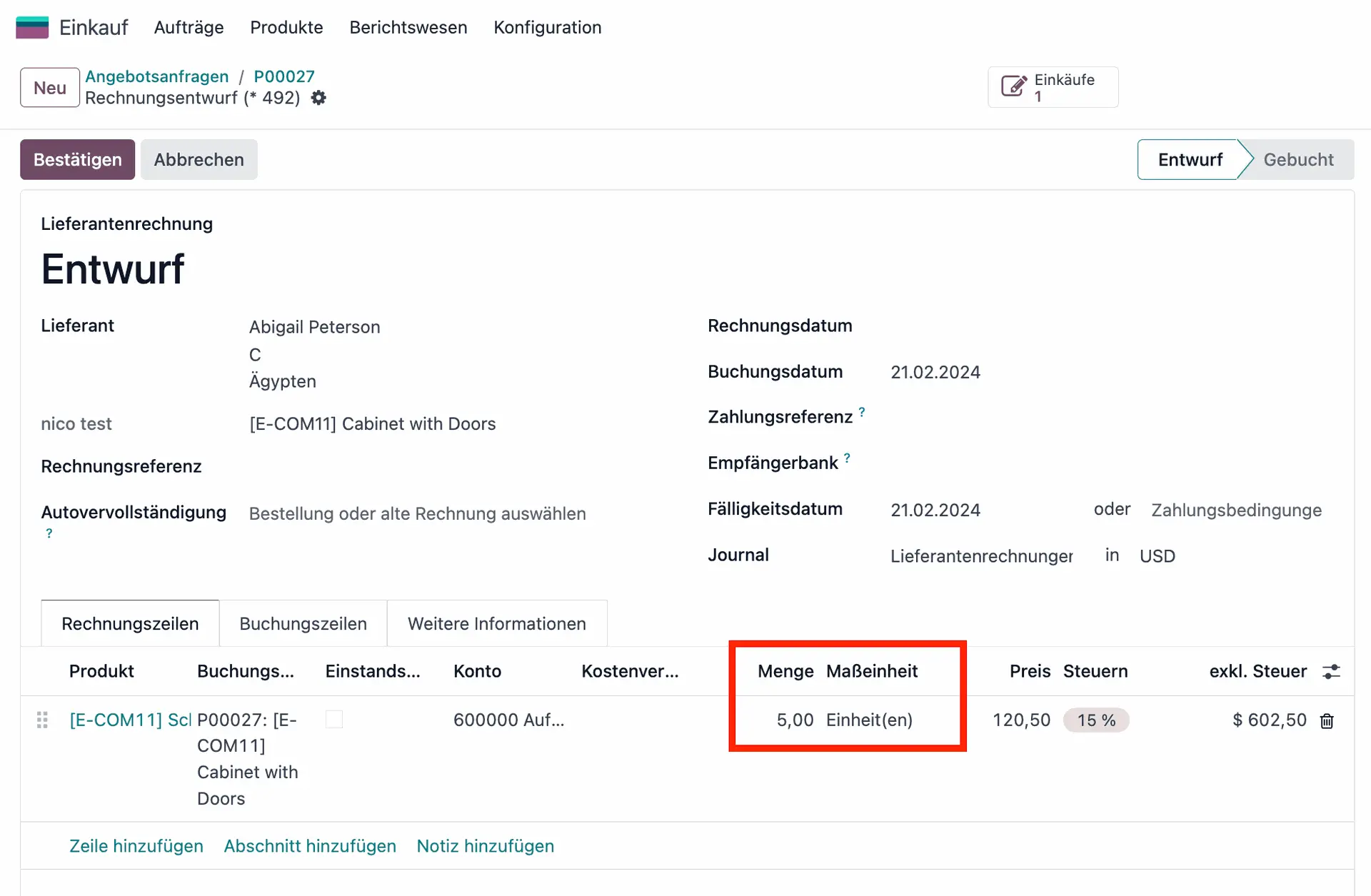Switch to the Buchungszeilen tab
The width and height of the screenshot is (1371, 896).
tap(303, 623)
